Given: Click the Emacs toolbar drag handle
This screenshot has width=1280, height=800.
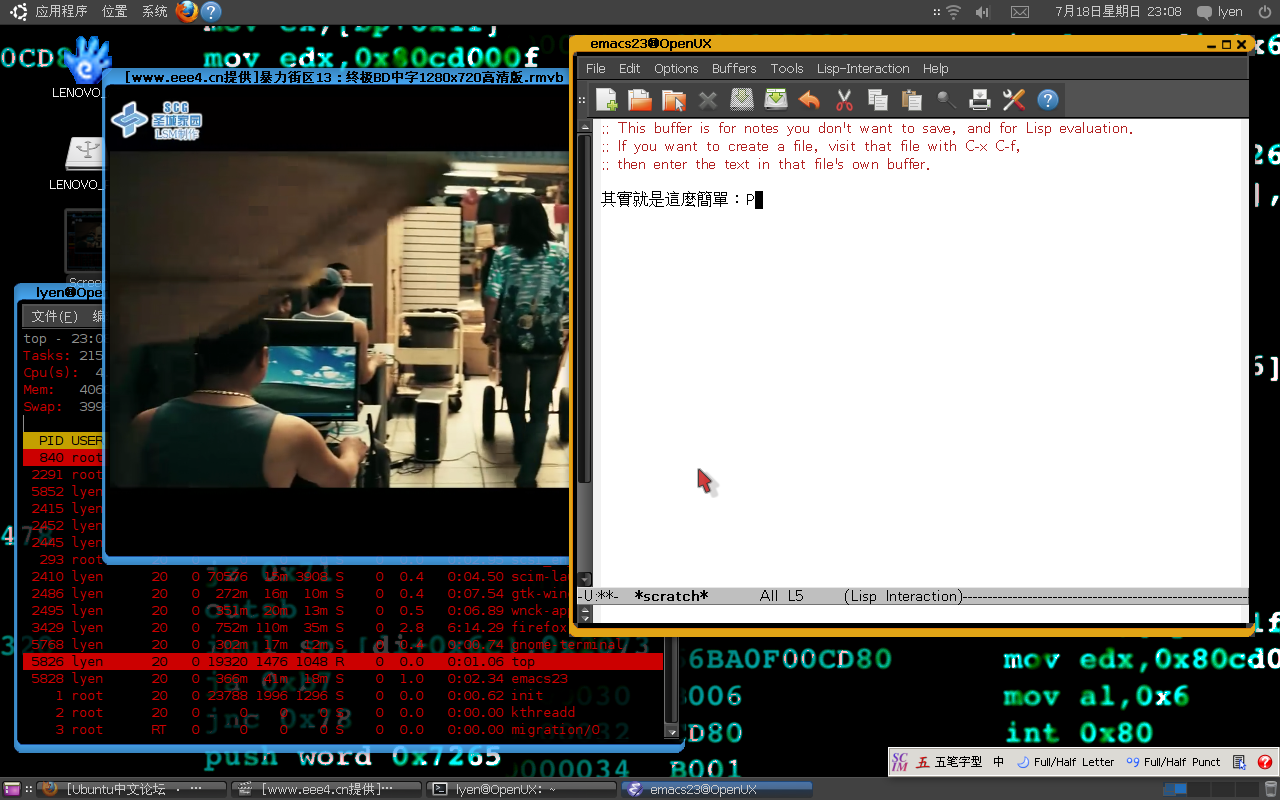Looking at the screenshot, I should point(583,100).
